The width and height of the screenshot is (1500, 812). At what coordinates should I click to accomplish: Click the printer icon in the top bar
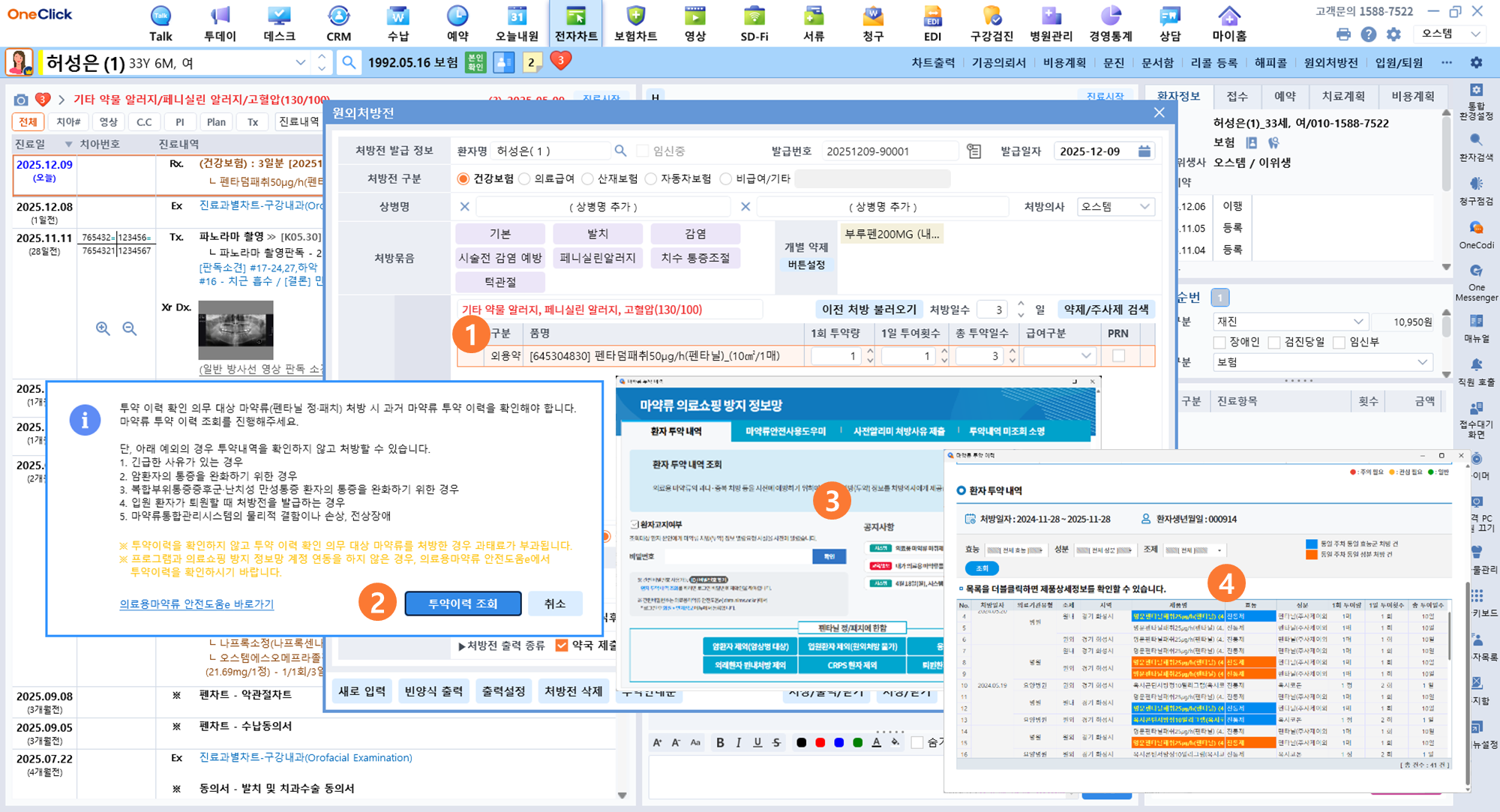[x=1343, y=34]
